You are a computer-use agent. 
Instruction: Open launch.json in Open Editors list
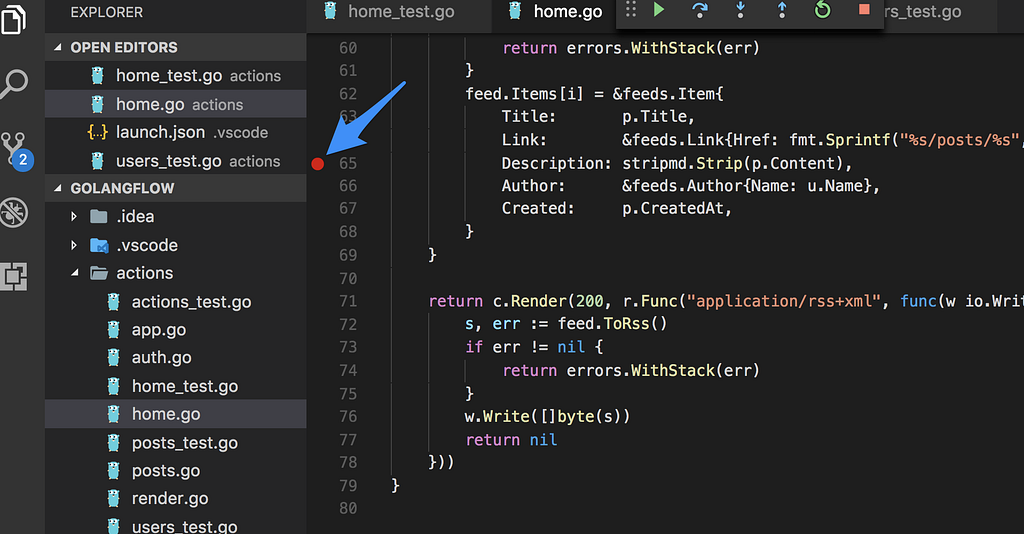(176, 133)
